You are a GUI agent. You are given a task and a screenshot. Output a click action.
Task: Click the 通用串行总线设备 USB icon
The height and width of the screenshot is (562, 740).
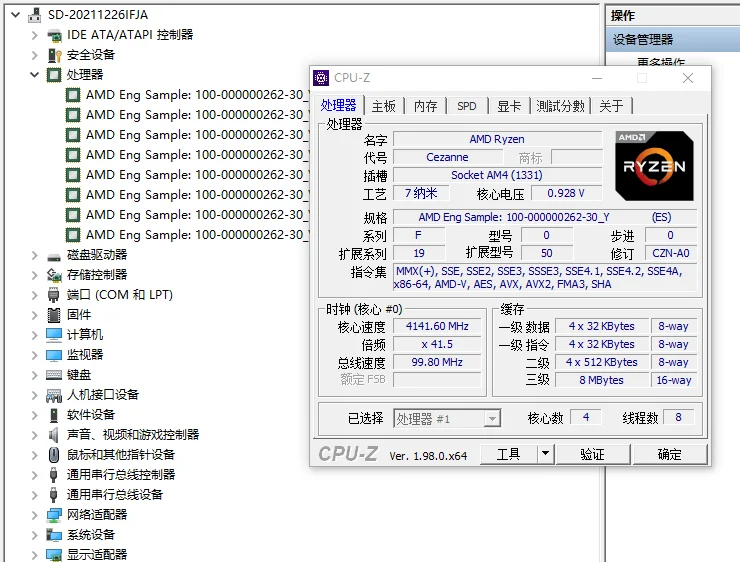pos(53,495)
